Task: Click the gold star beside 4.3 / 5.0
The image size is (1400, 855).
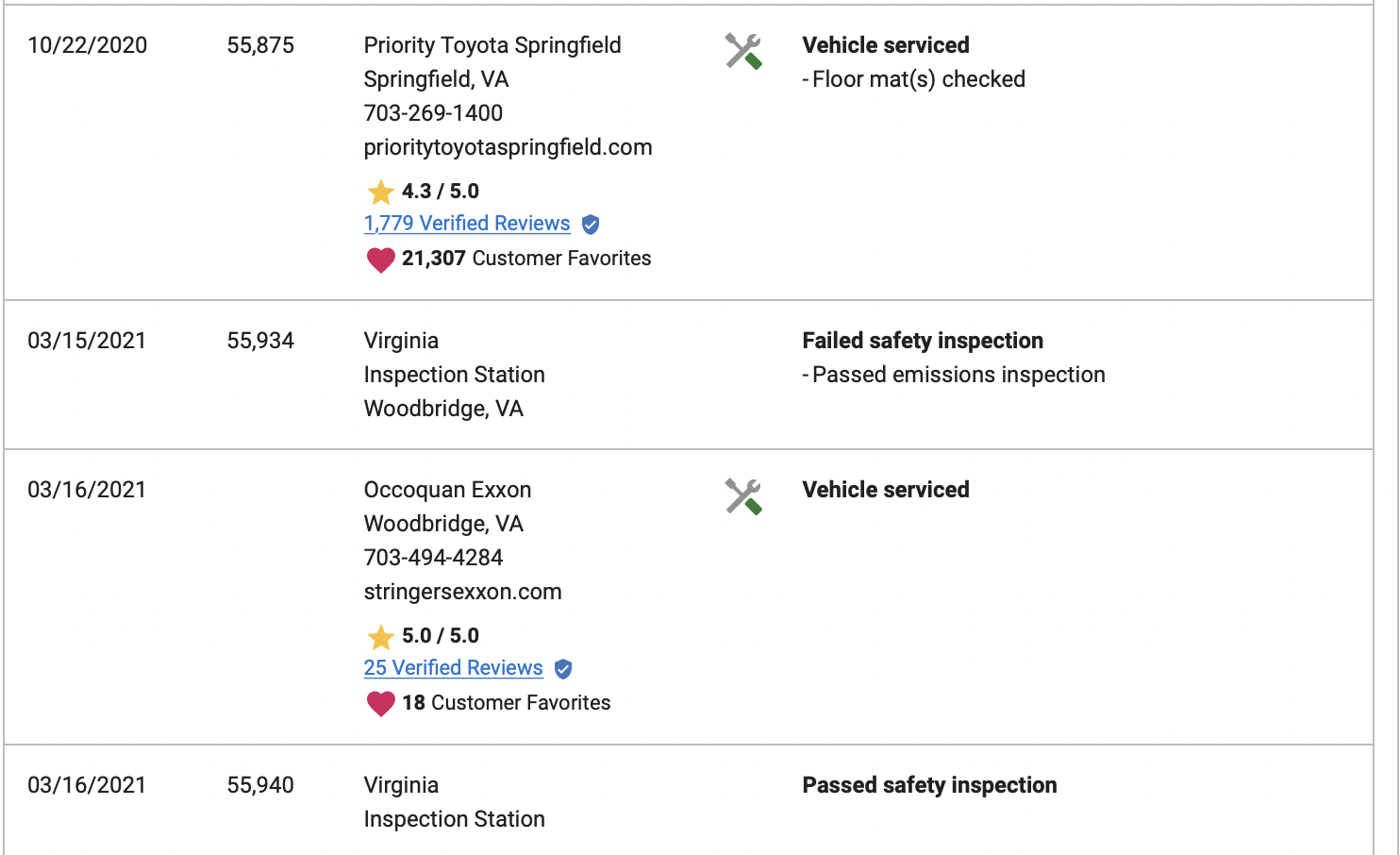Action: tap(380, 192)
